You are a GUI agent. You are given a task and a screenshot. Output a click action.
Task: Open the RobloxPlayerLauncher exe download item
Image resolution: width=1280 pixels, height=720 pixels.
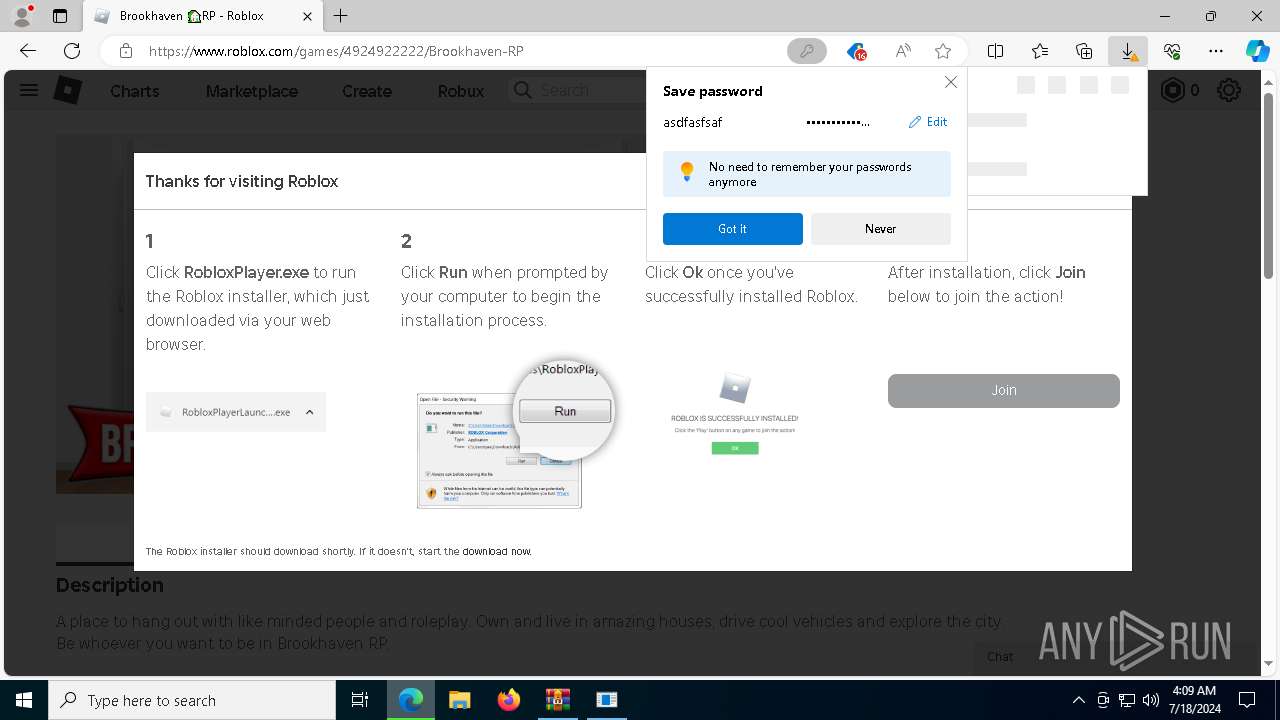[236, 412]
